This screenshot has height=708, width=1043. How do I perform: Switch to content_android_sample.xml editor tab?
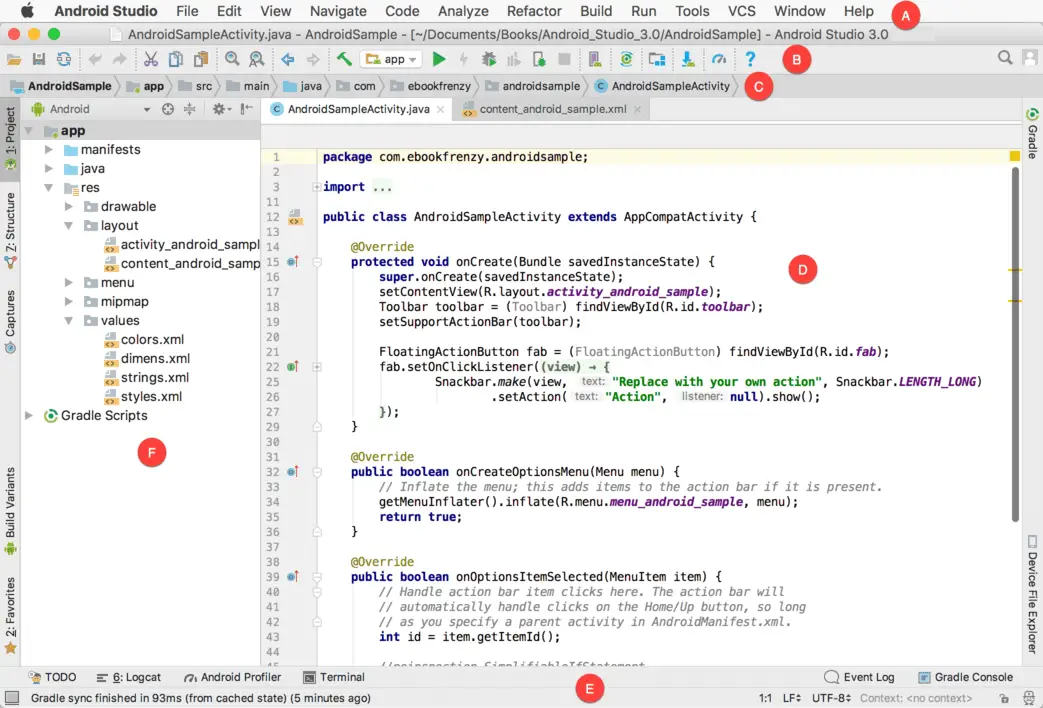point(552,109)
